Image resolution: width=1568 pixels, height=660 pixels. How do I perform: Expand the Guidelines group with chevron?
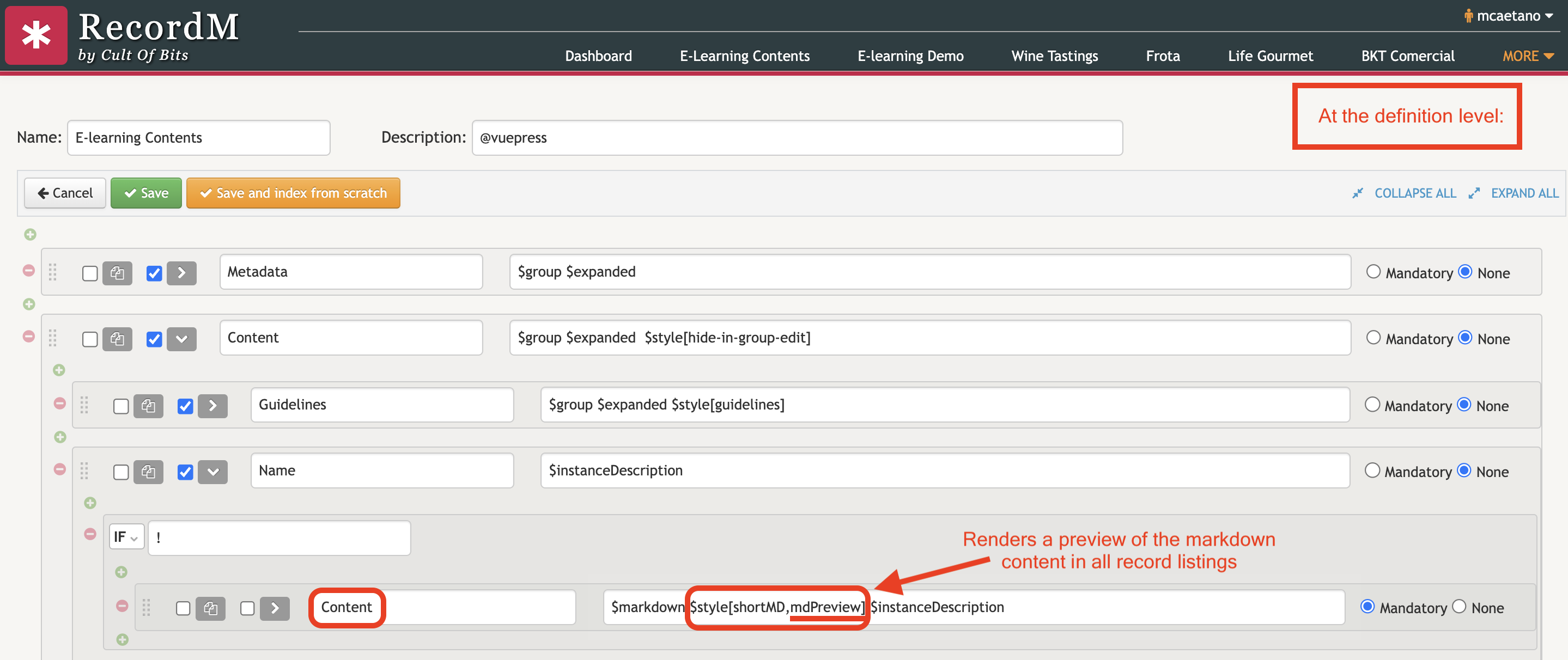pyautogui.click(x=213, y=406)
